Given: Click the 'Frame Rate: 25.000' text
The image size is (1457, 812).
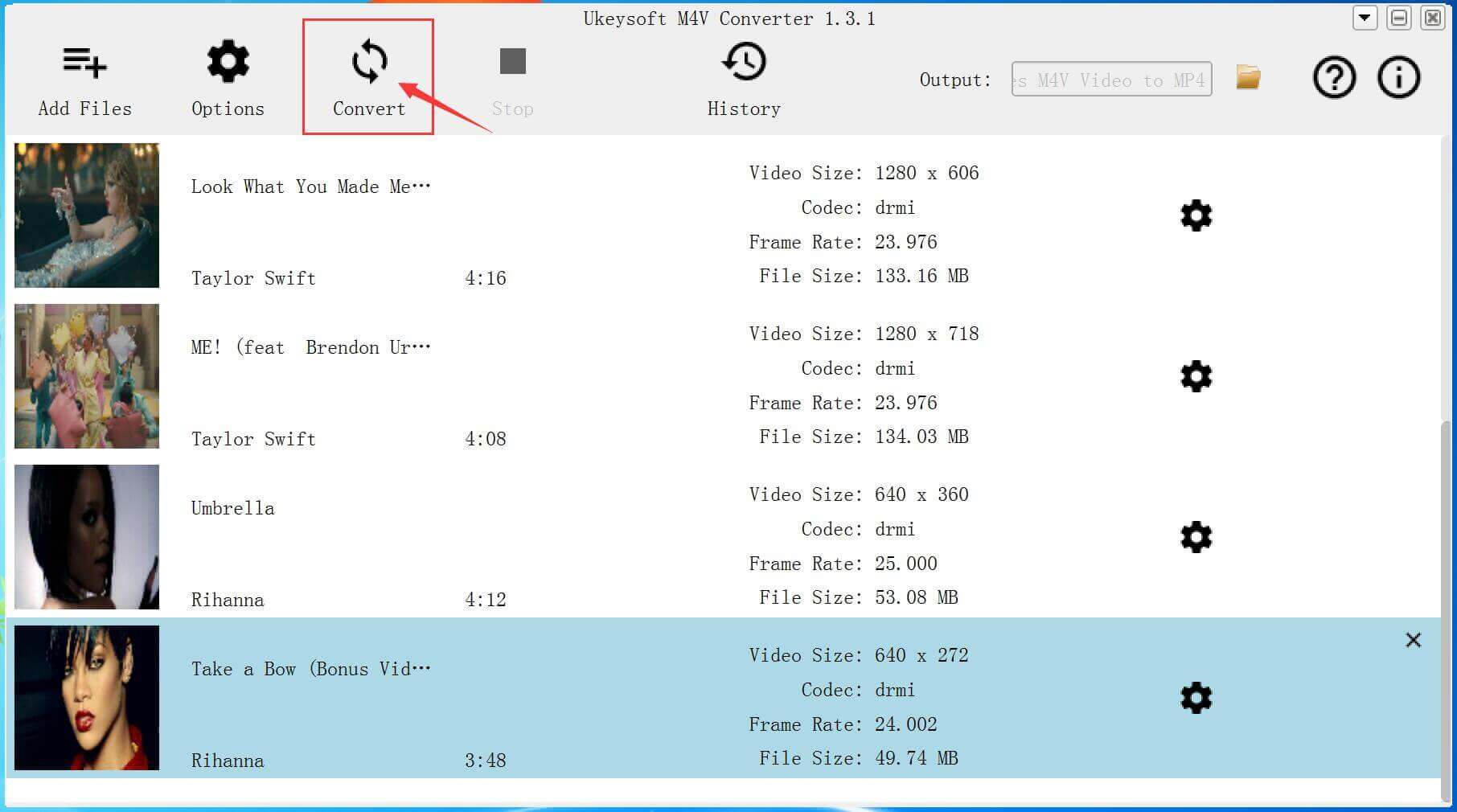Looking at the screenshot, I should tap(843, 564).
